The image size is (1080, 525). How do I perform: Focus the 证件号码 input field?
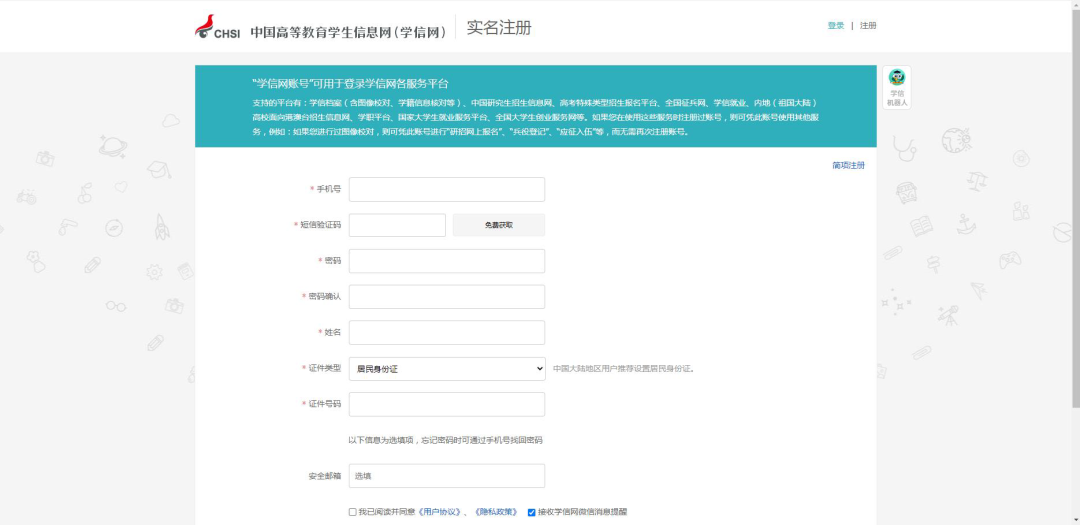tap(446, 404)
